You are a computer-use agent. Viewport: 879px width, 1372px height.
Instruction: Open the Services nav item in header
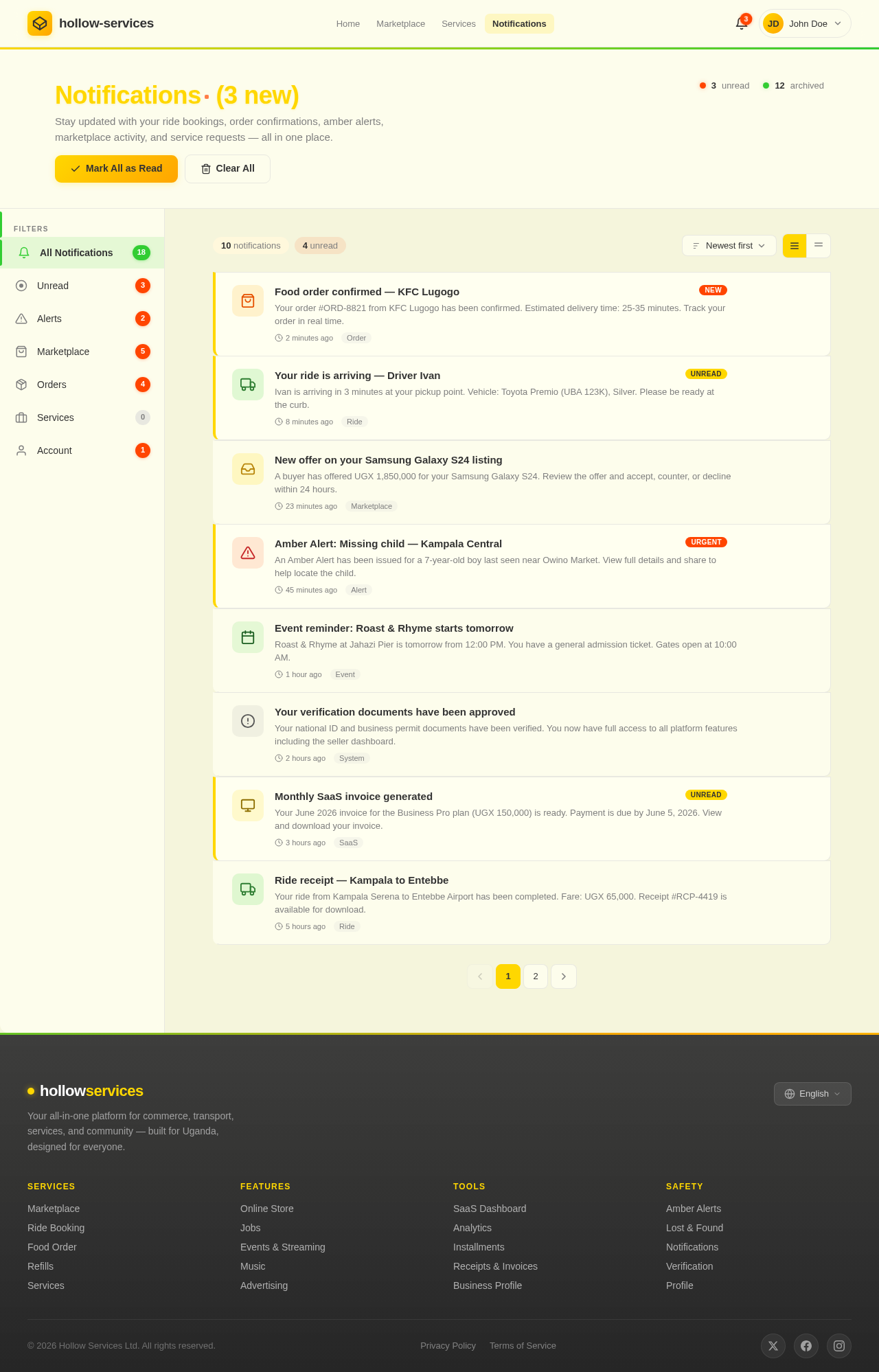[459, 23]
